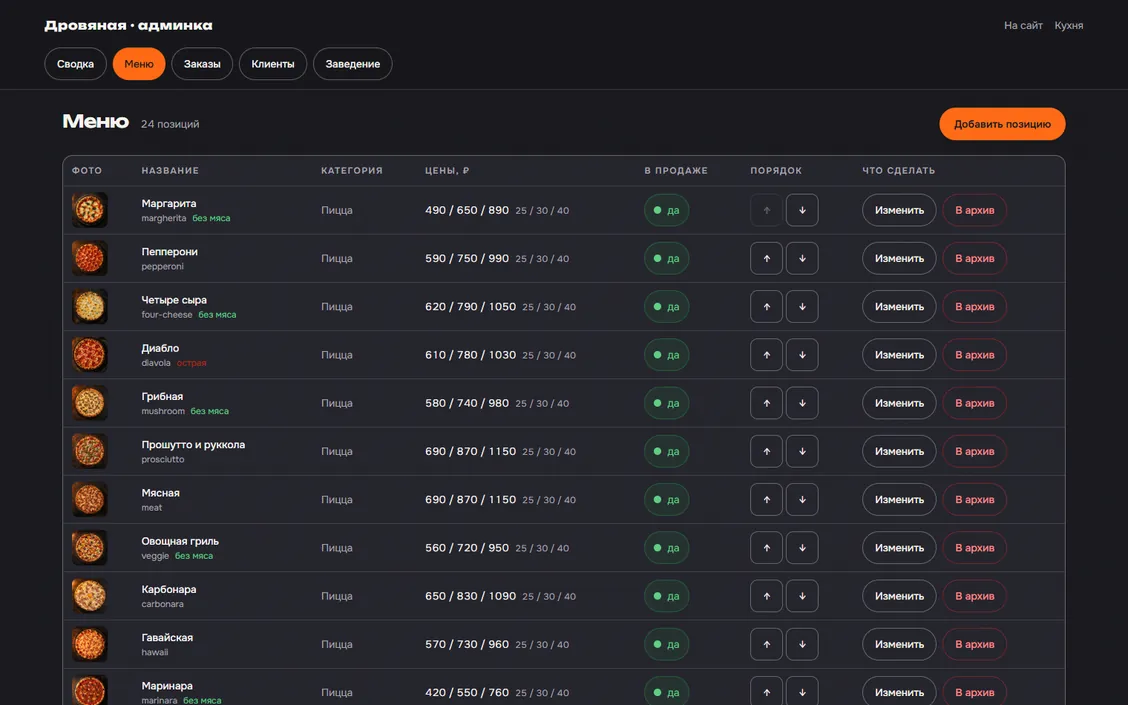Open the Заказы tab
Viewport: 1128px width, 705px height.
[202, 64]
